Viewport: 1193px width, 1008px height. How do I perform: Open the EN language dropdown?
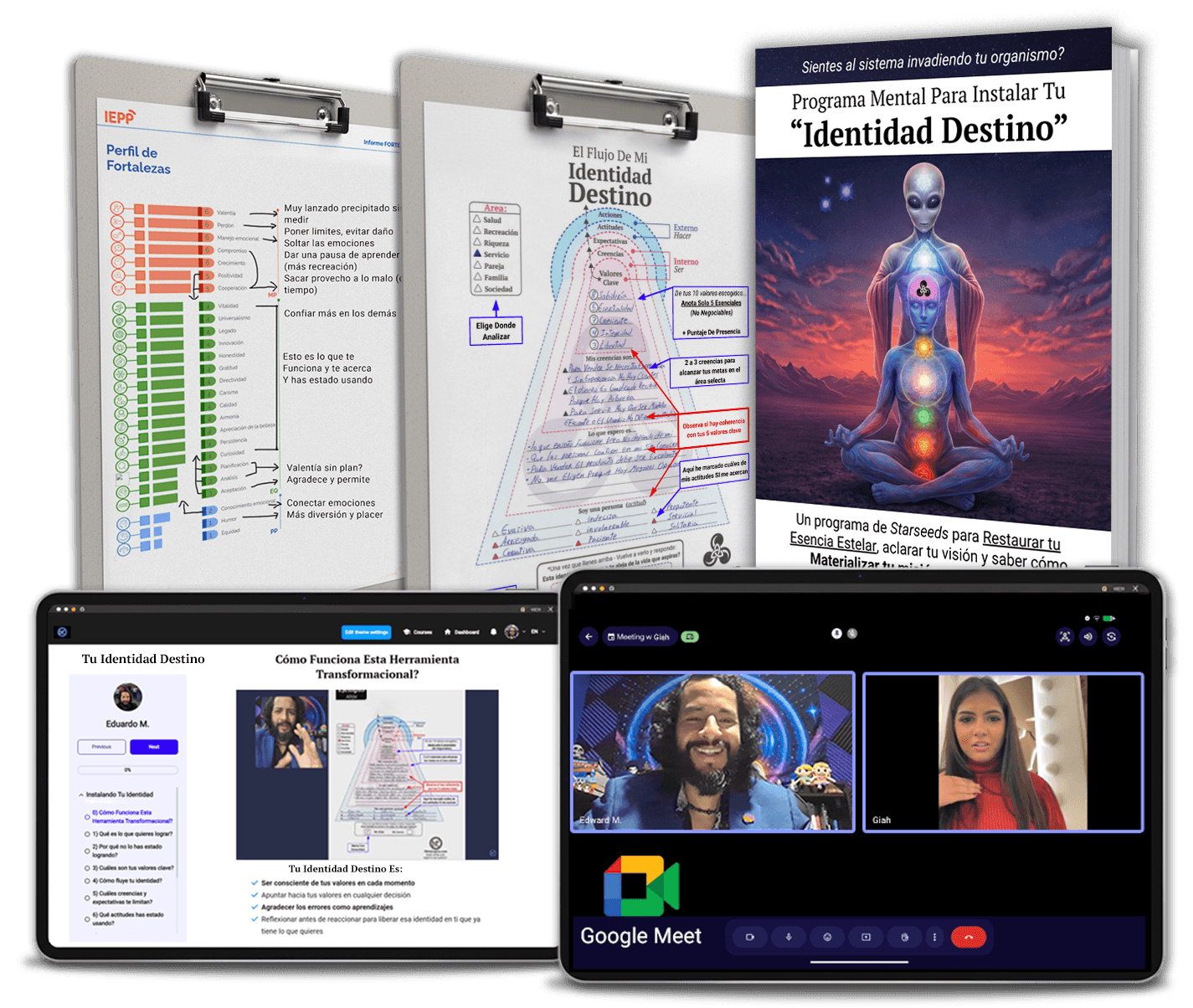[x=537, y=632]
